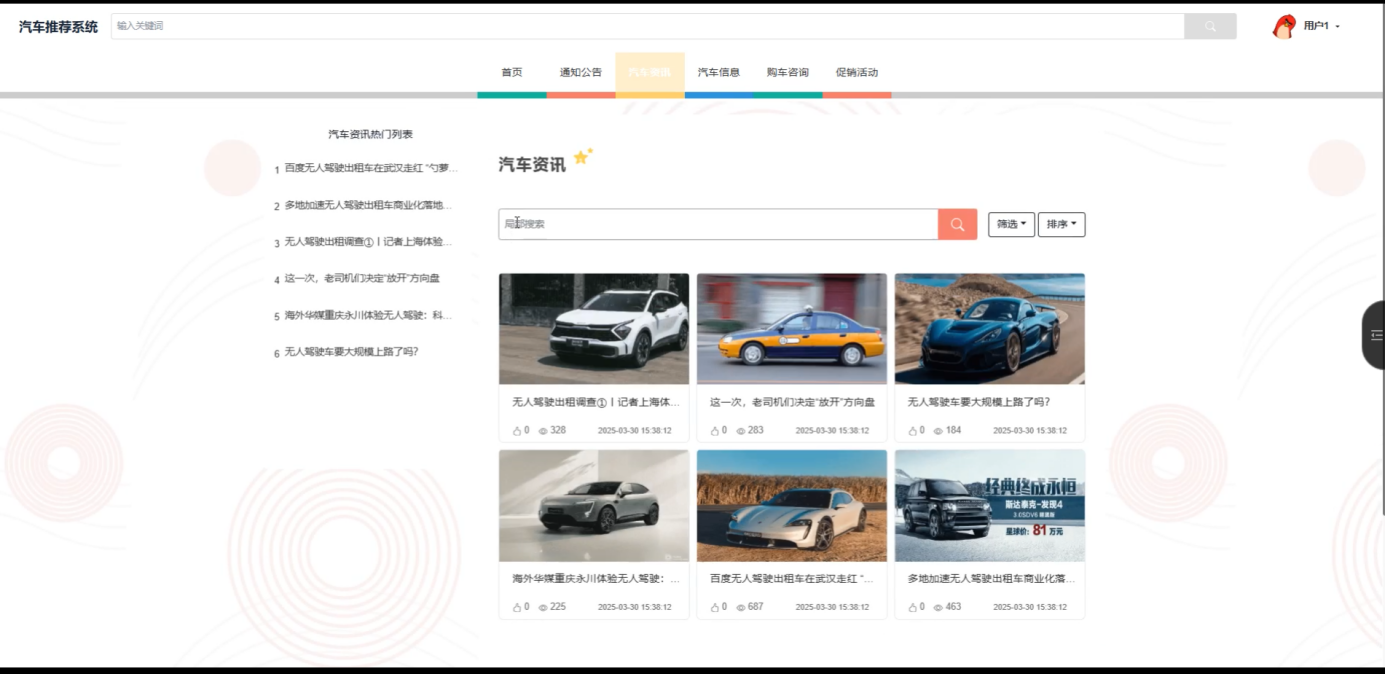Like the 多地加速无人驾驶 card thumbs-up
Screen dimensions: 1385x674
pyautogui.click(x=913, y=607)
